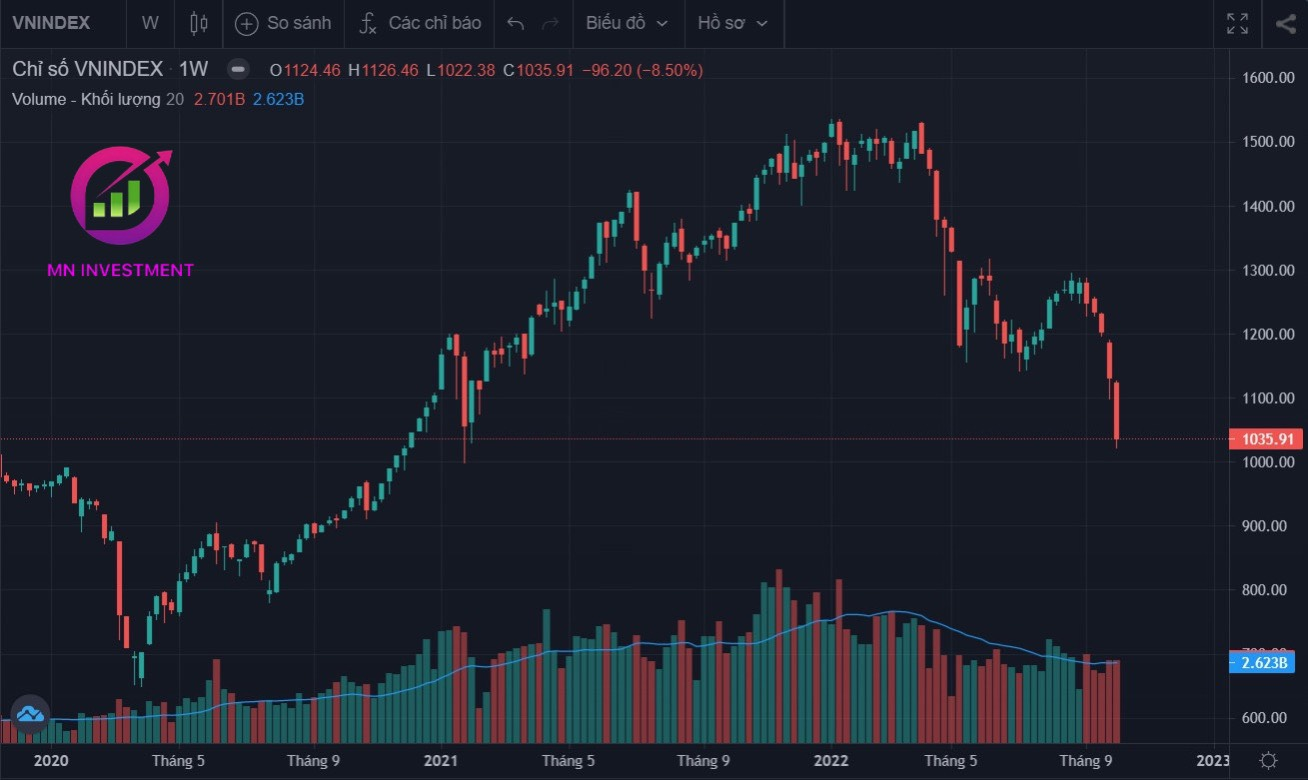Open the Các chỉ báo indicators menu
The height and width of the screenshot is (780, 1308).
coord(419,23)
